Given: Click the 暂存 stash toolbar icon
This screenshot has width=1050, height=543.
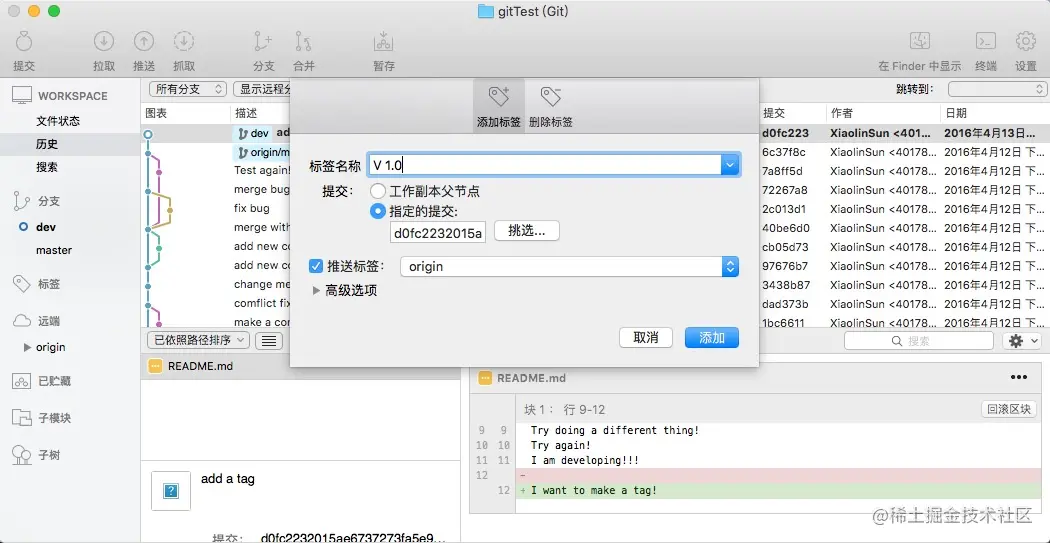Looking at the screenshot, I should click(384, 42).
